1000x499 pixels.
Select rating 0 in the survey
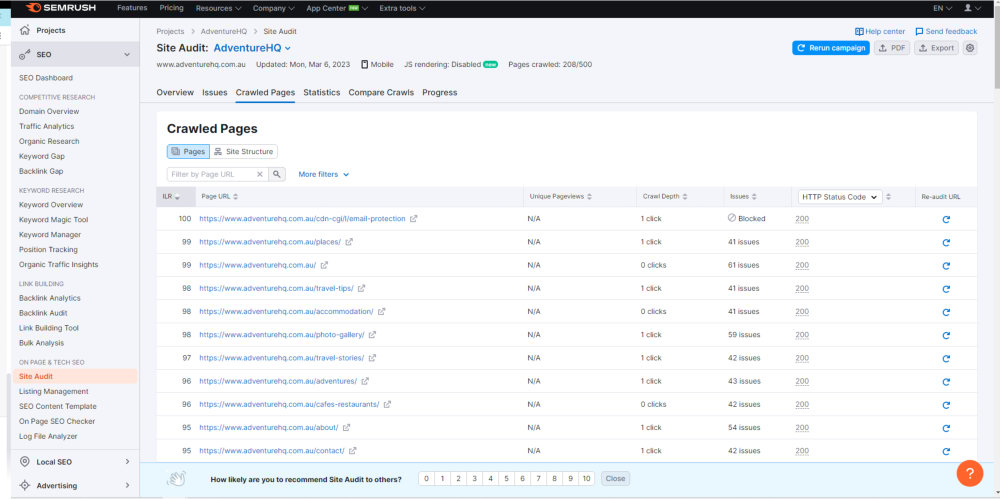[x=426, y=479]
